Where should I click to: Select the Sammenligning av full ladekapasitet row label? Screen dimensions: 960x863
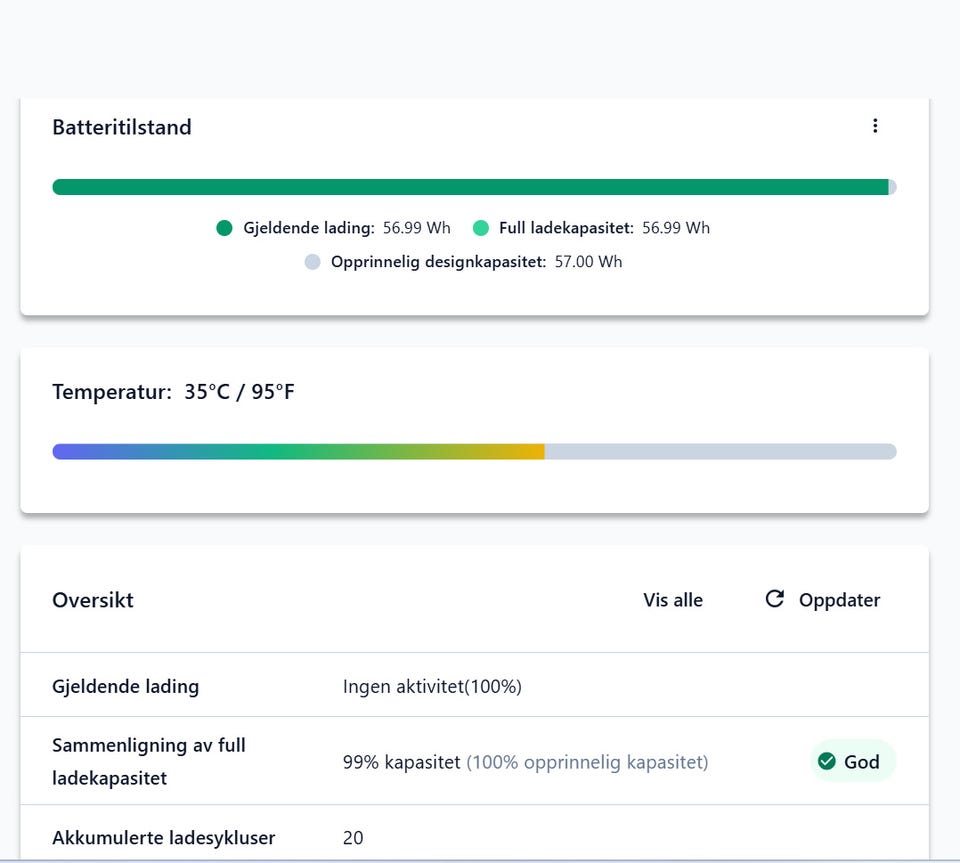click(x=149, y=761)
